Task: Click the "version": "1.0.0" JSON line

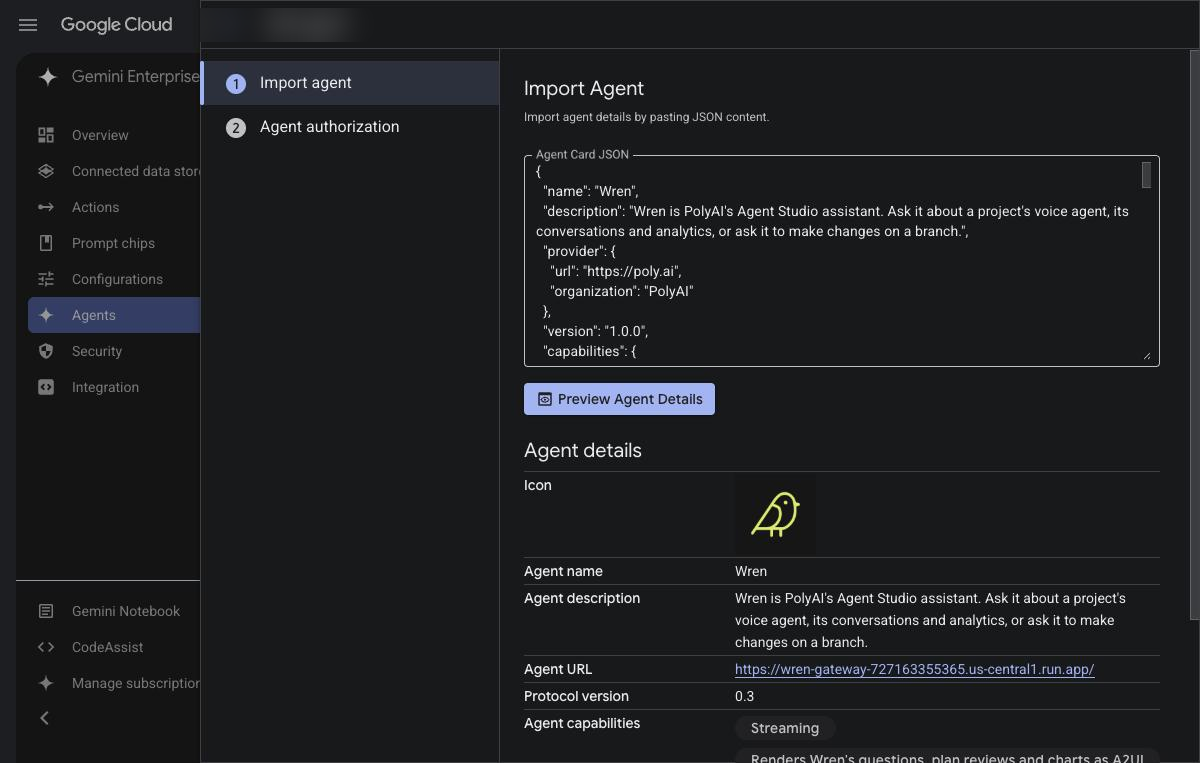Action: pos(596,331)
